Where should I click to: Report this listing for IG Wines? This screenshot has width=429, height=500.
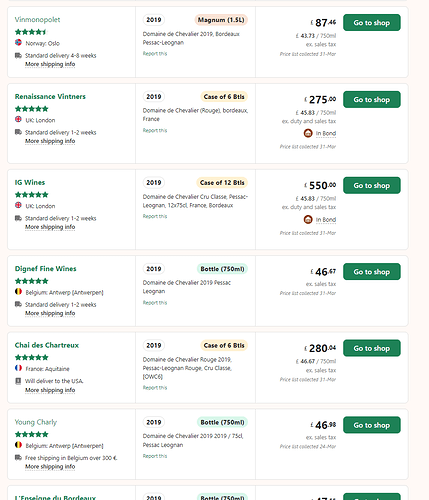point(155,216)
